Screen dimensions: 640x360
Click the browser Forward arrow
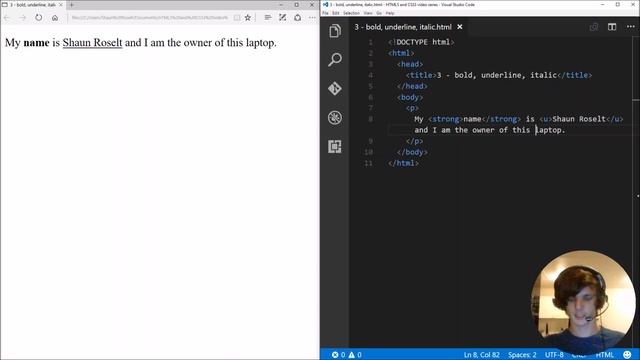pos(22,18)
